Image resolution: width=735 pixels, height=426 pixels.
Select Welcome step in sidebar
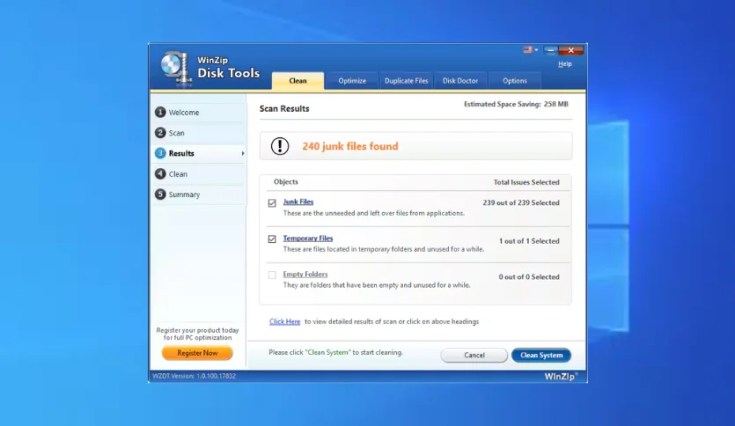[198, 112]
